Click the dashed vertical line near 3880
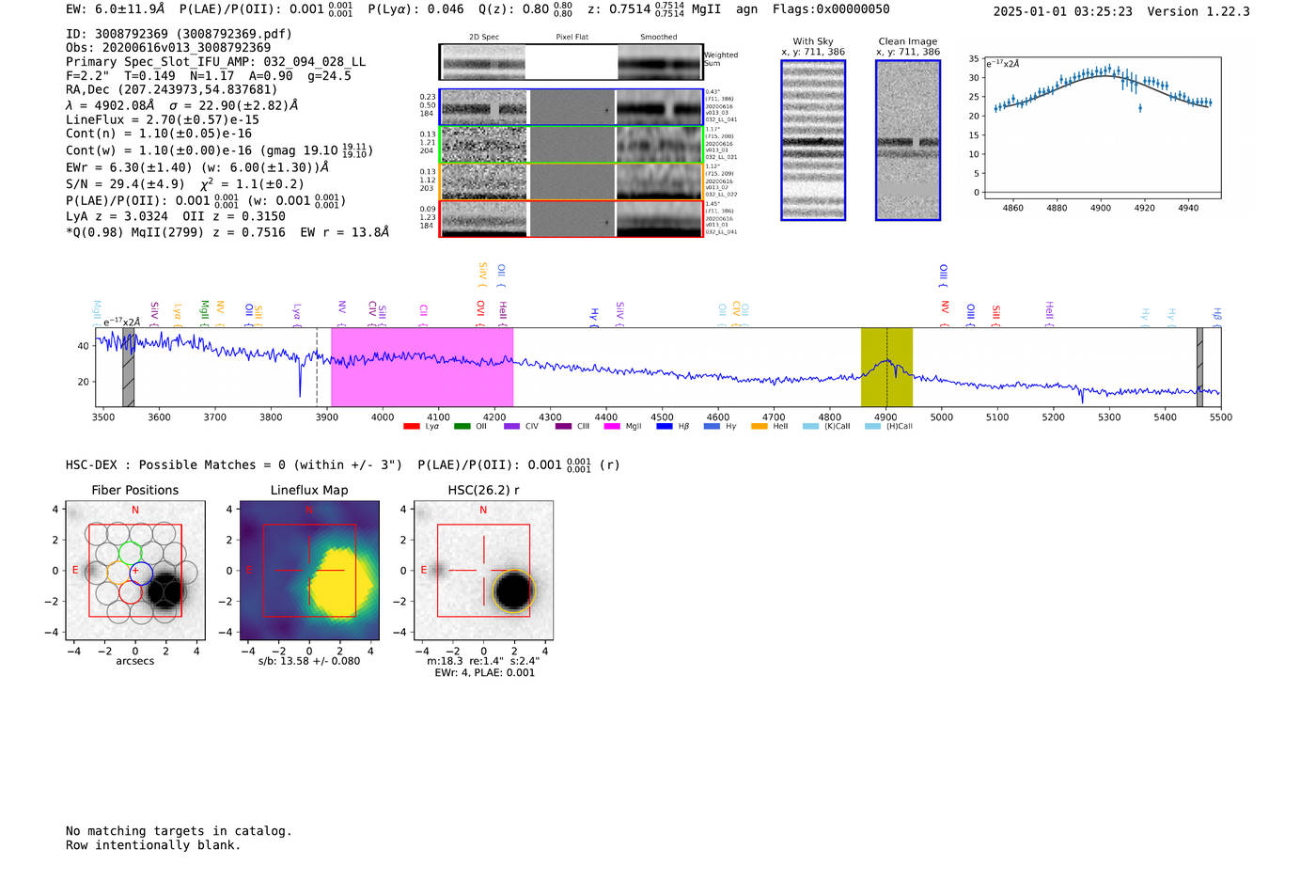 317,367
